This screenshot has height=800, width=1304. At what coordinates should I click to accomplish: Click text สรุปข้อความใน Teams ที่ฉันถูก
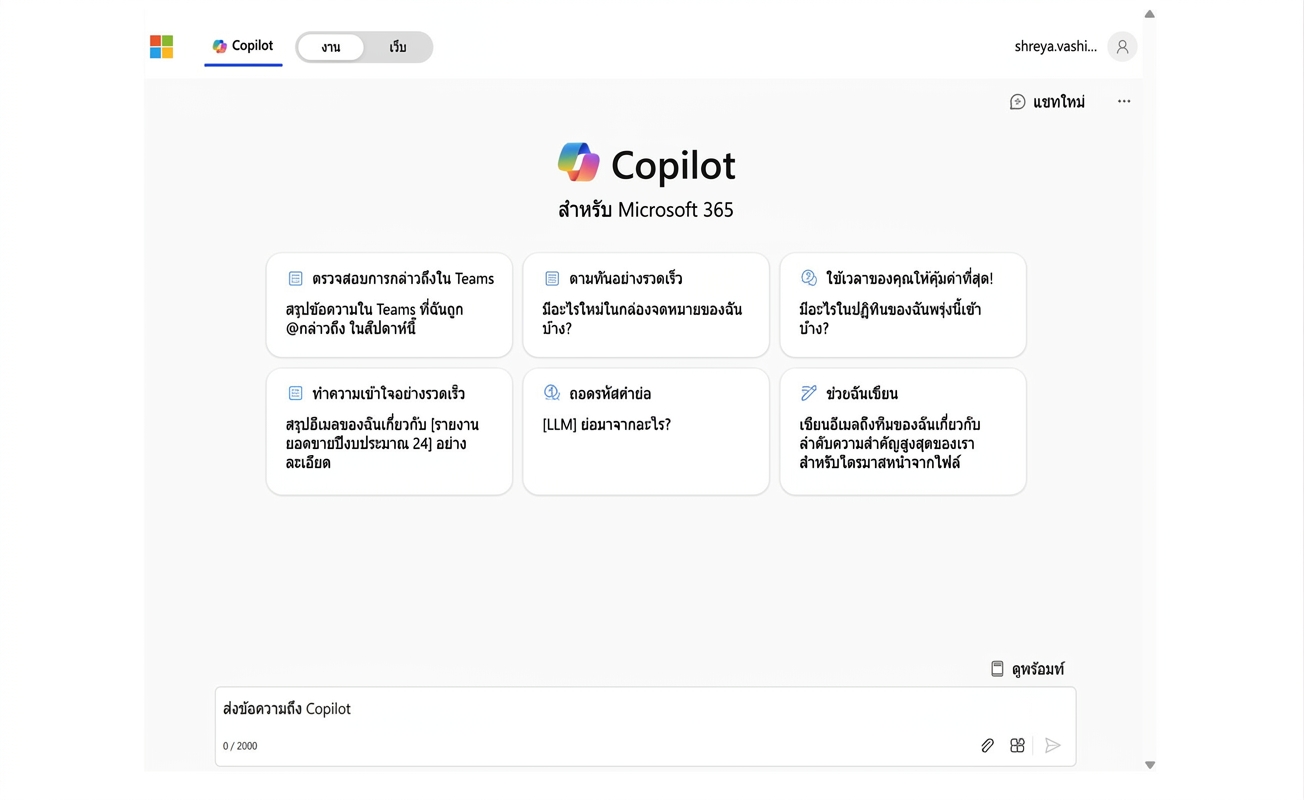click(374, 309)
